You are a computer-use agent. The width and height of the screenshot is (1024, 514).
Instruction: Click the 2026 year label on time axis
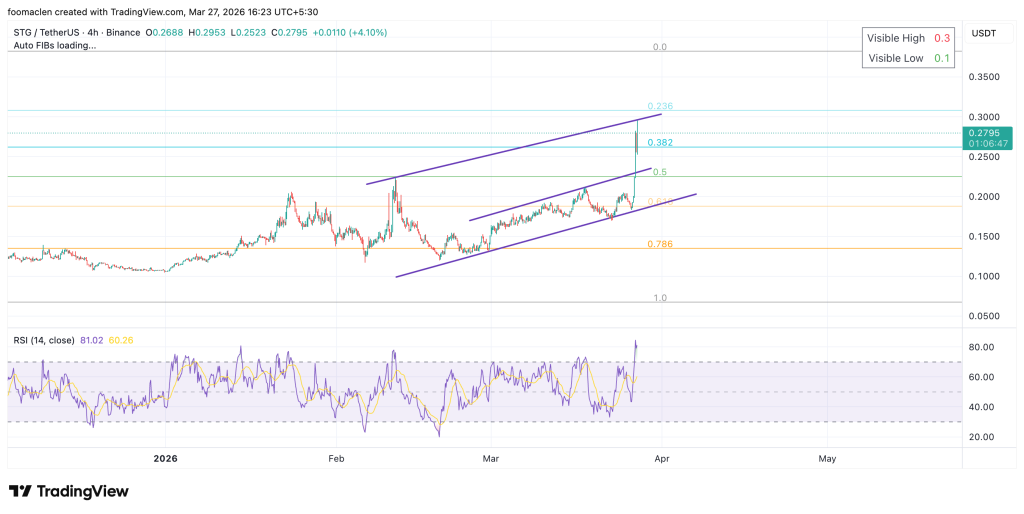[165, 458]
